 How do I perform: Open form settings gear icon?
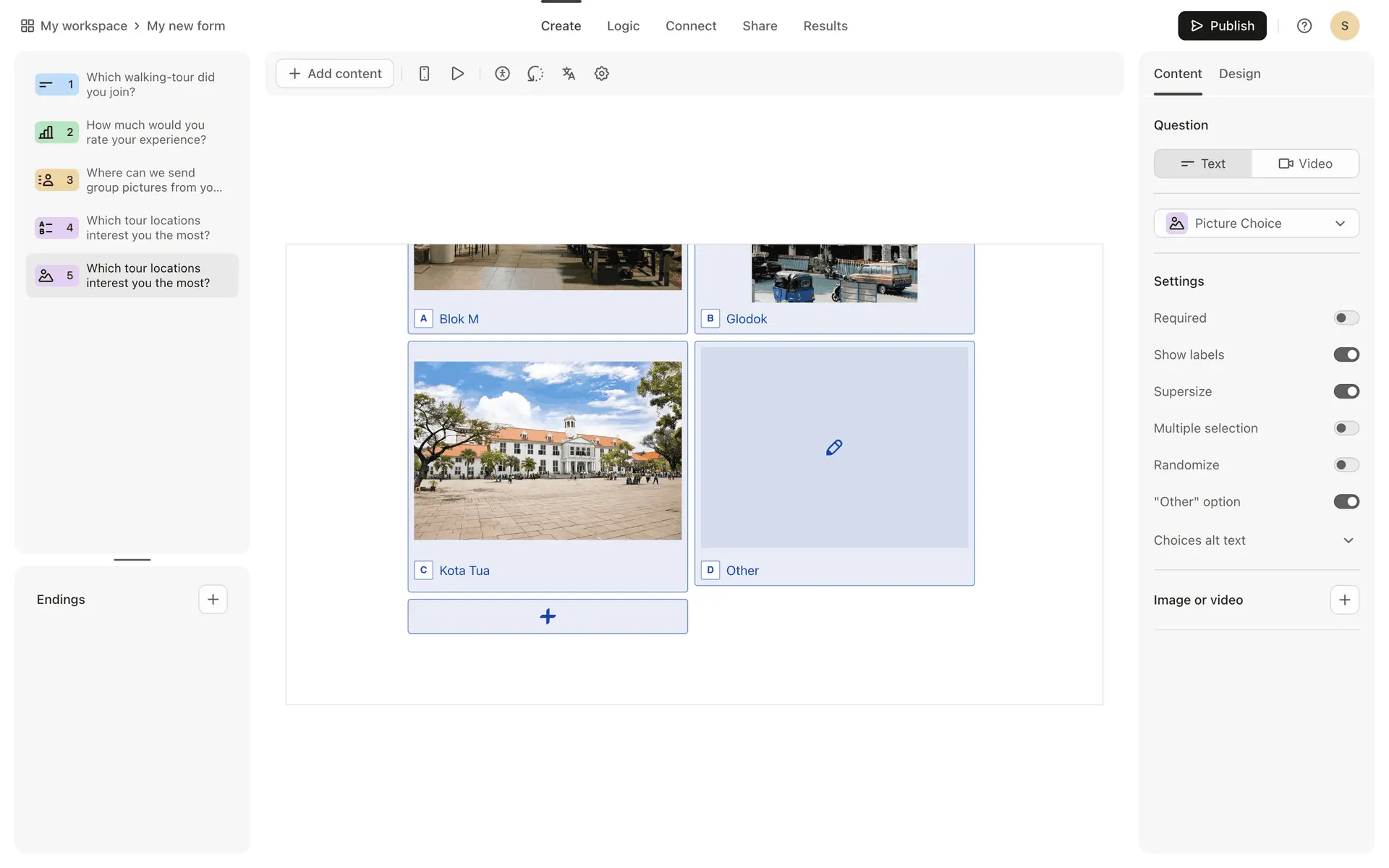click(601, 74)
